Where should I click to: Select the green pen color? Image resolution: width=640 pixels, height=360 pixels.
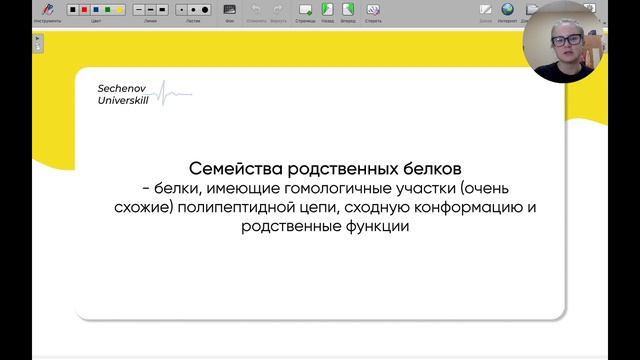click(x=108, y=9)
